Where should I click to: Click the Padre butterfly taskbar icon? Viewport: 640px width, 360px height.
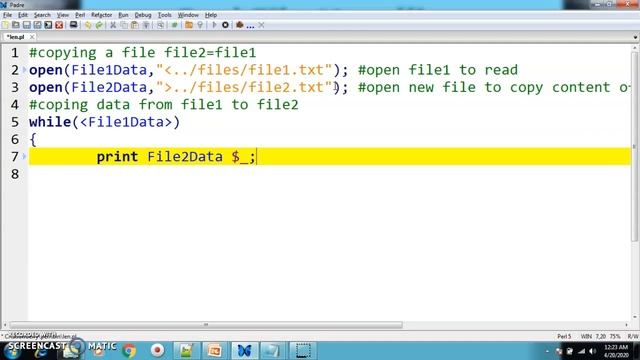point(244,351)
